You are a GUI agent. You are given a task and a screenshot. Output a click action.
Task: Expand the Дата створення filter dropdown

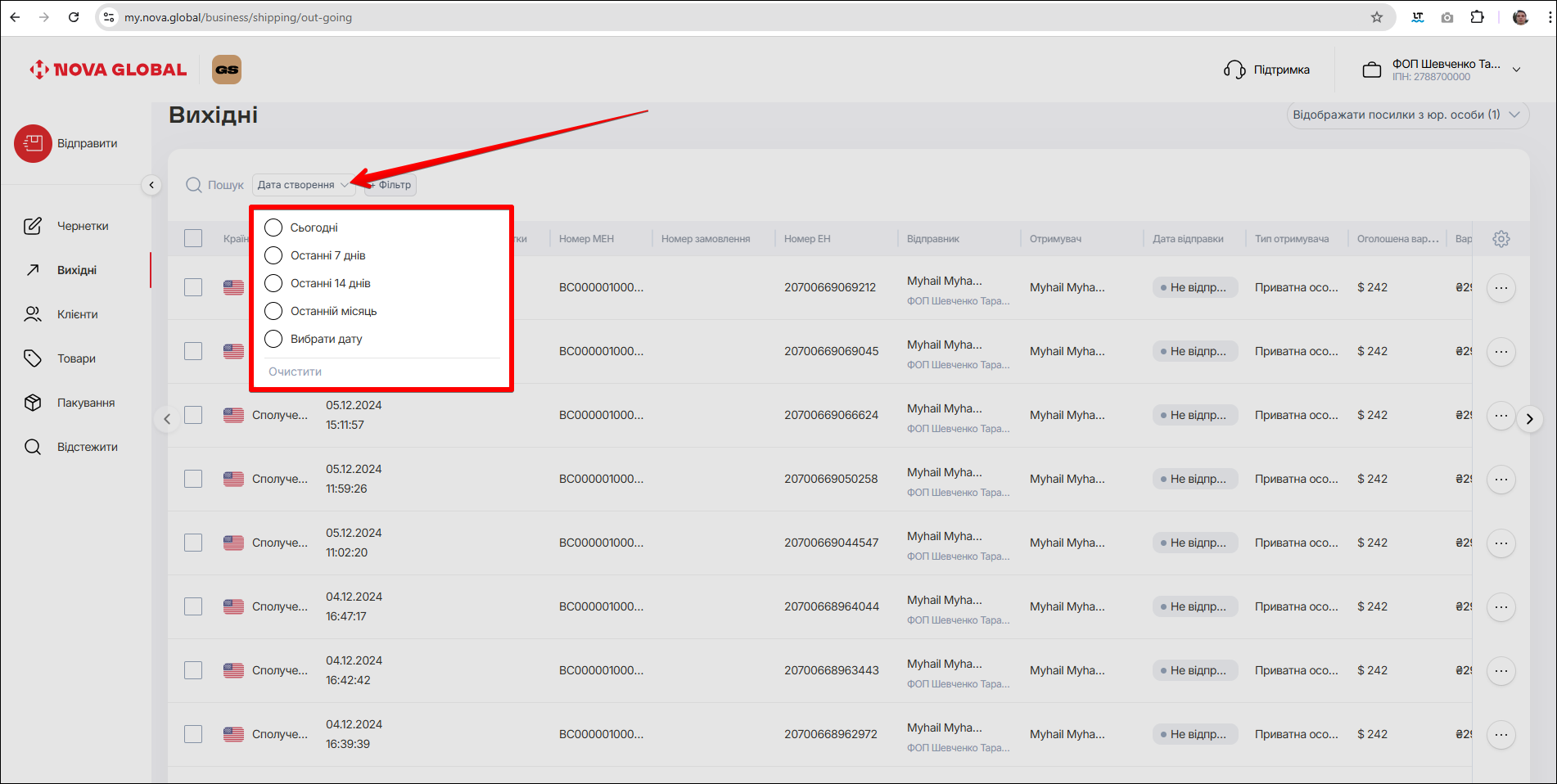point(302,185)
